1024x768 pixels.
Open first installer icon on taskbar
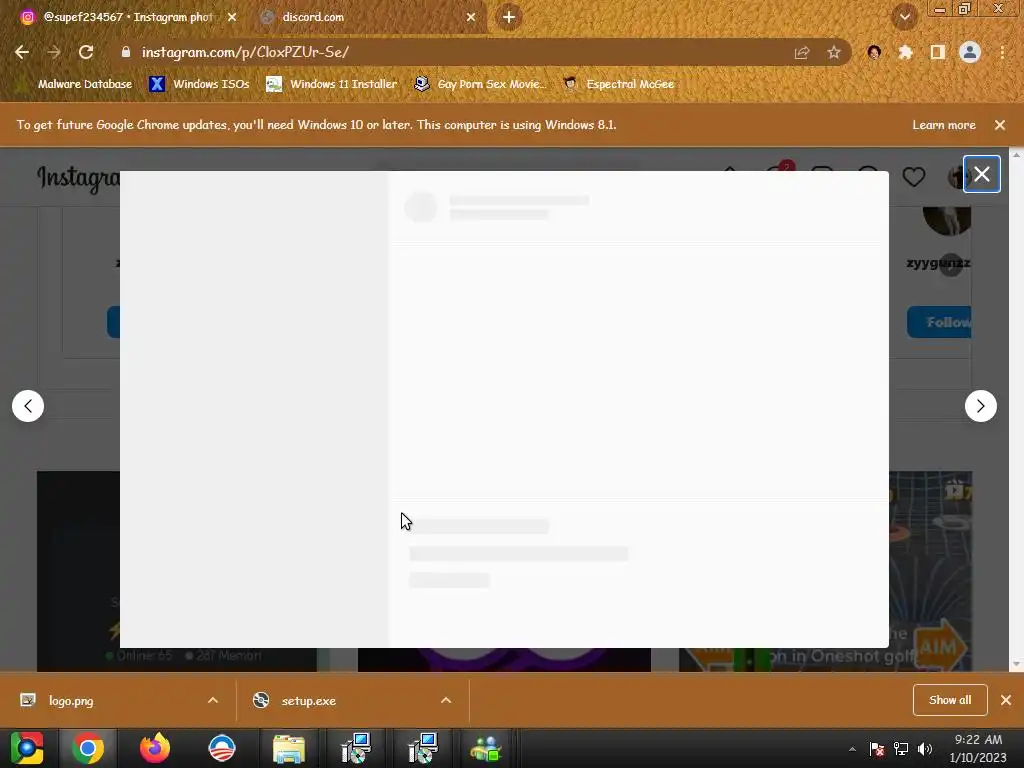point(356,748)
